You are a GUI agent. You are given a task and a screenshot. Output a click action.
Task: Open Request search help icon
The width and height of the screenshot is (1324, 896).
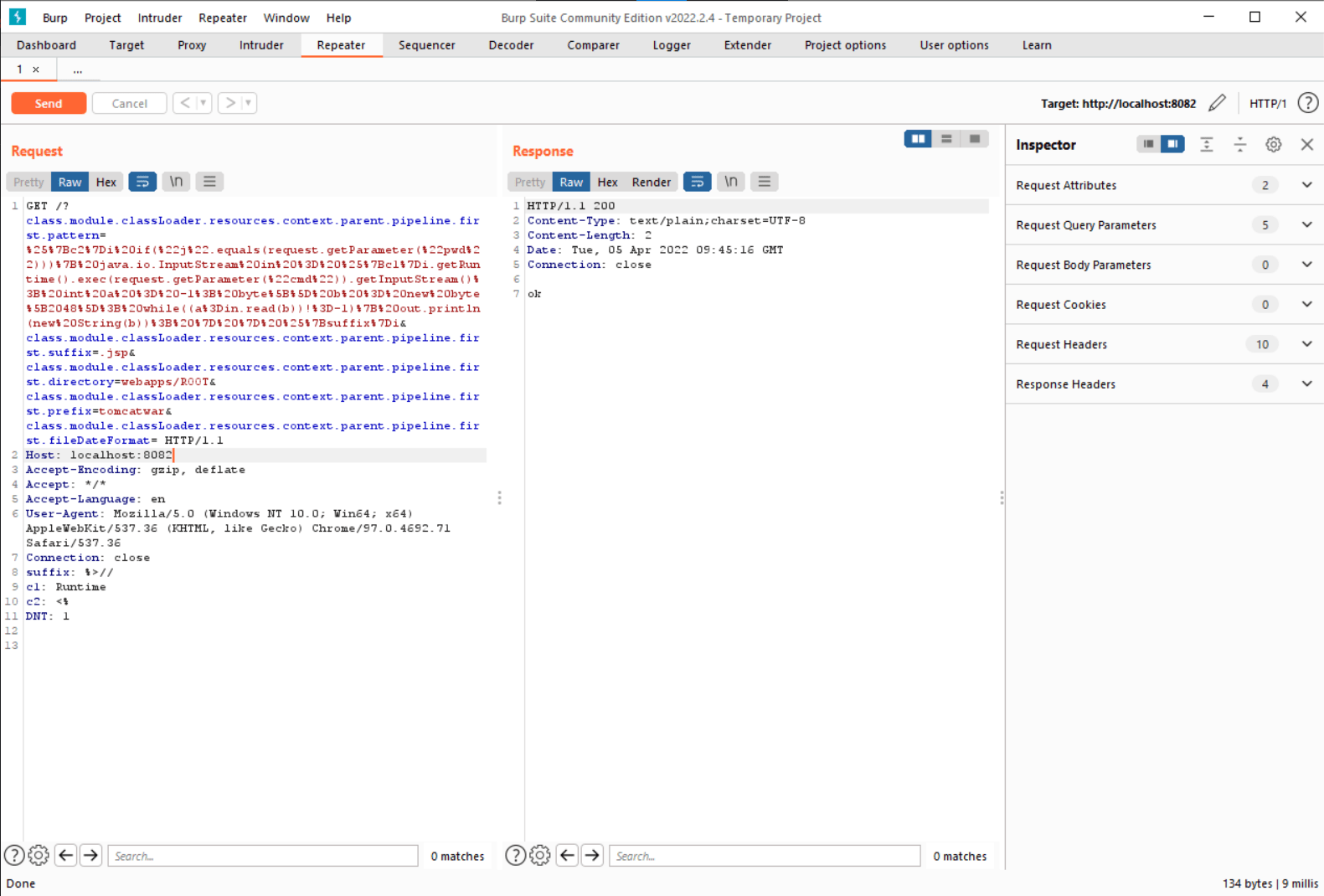tap(14, 855)
